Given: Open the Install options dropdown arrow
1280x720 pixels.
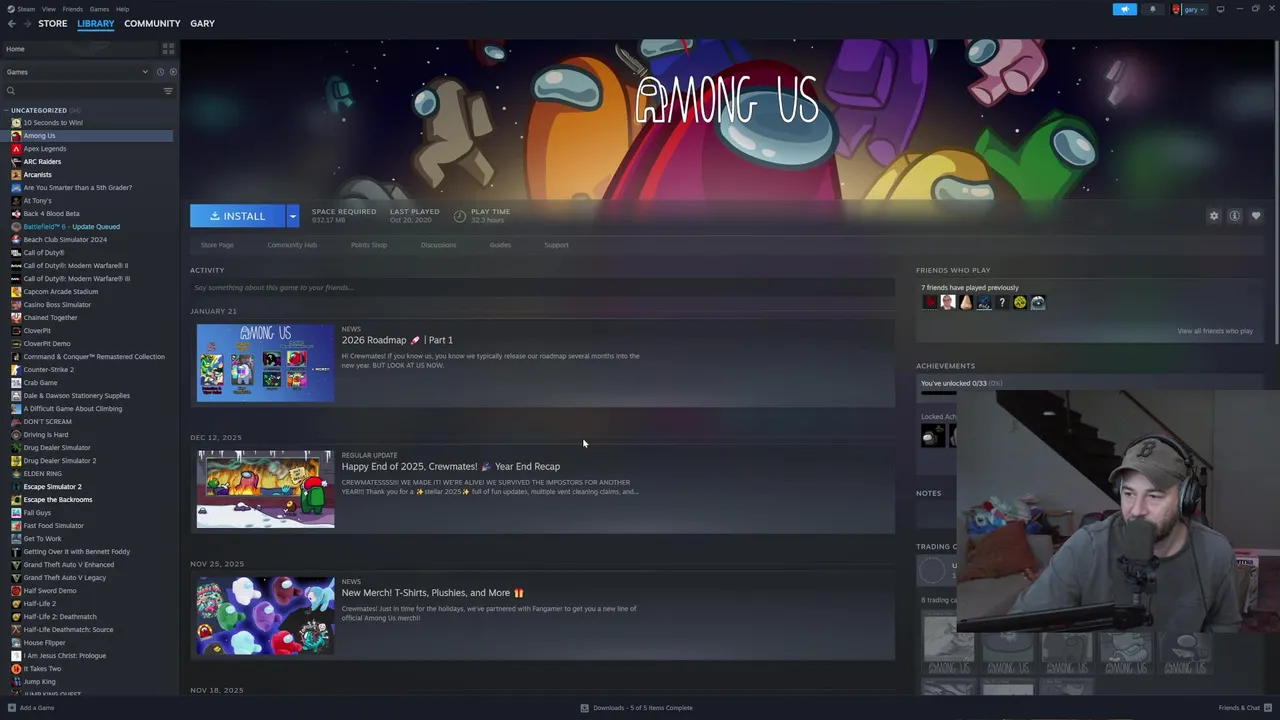Looking at the screenshot, I should pyautogui.click(x=292, y=216).
